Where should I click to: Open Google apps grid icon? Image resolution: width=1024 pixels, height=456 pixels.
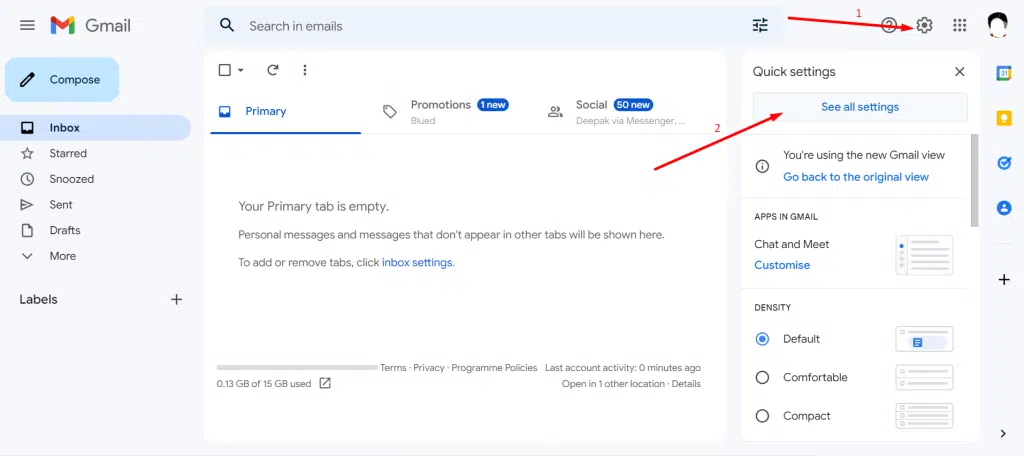point(959,25)
